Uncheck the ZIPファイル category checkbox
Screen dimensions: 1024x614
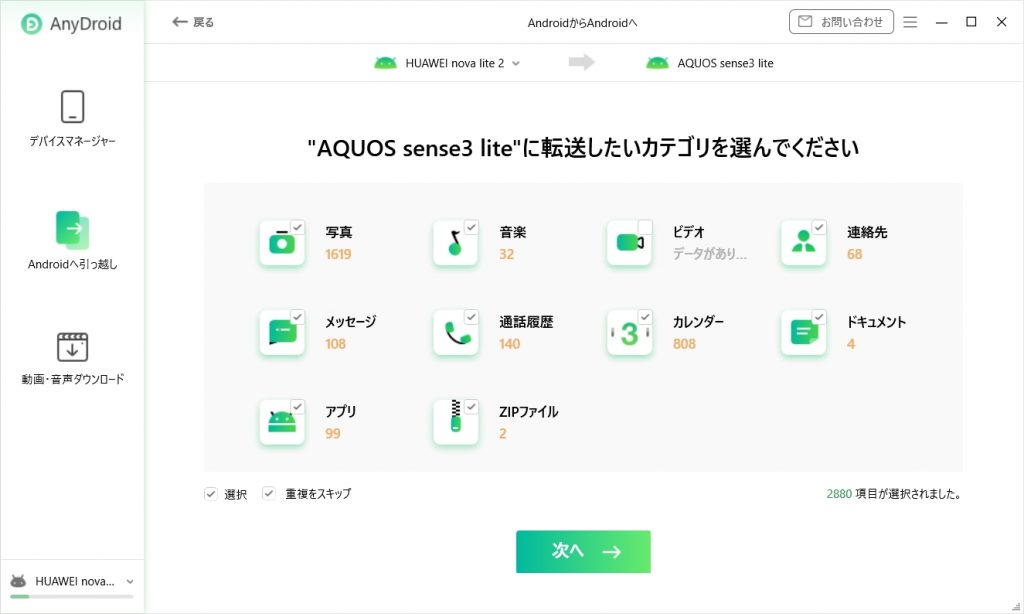click(x=471, y=407)
